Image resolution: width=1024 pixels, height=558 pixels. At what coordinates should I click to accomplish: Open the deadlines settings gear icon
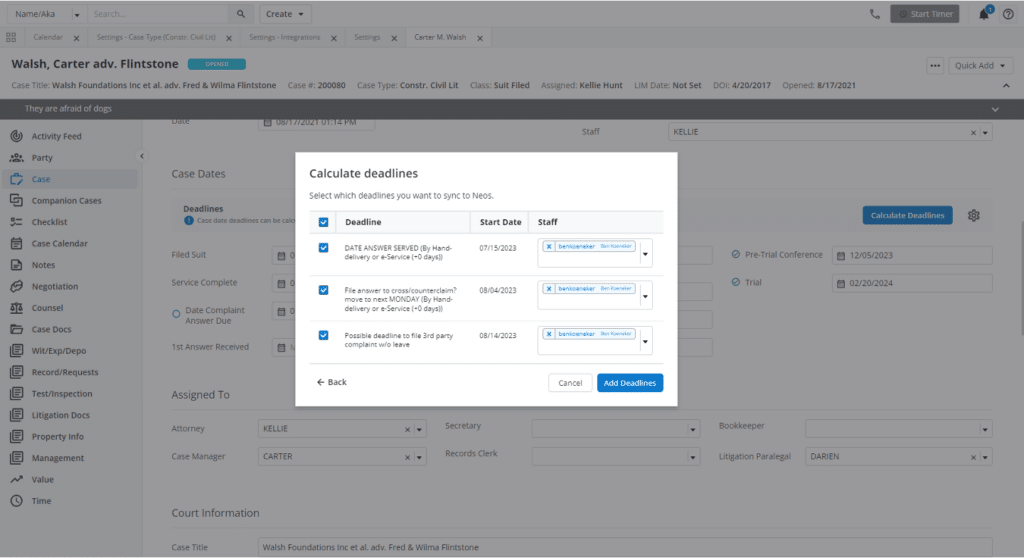[974, 216]
